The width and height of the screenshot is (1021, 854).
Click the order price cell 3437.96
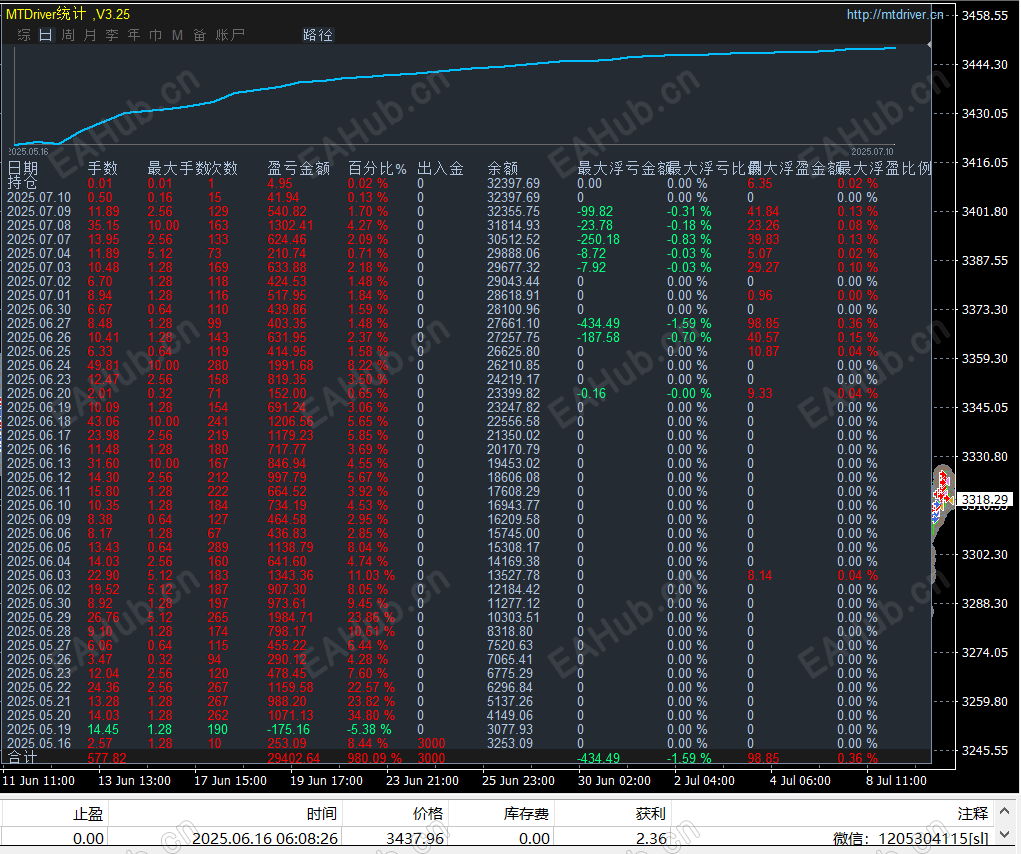click(415, 838)
